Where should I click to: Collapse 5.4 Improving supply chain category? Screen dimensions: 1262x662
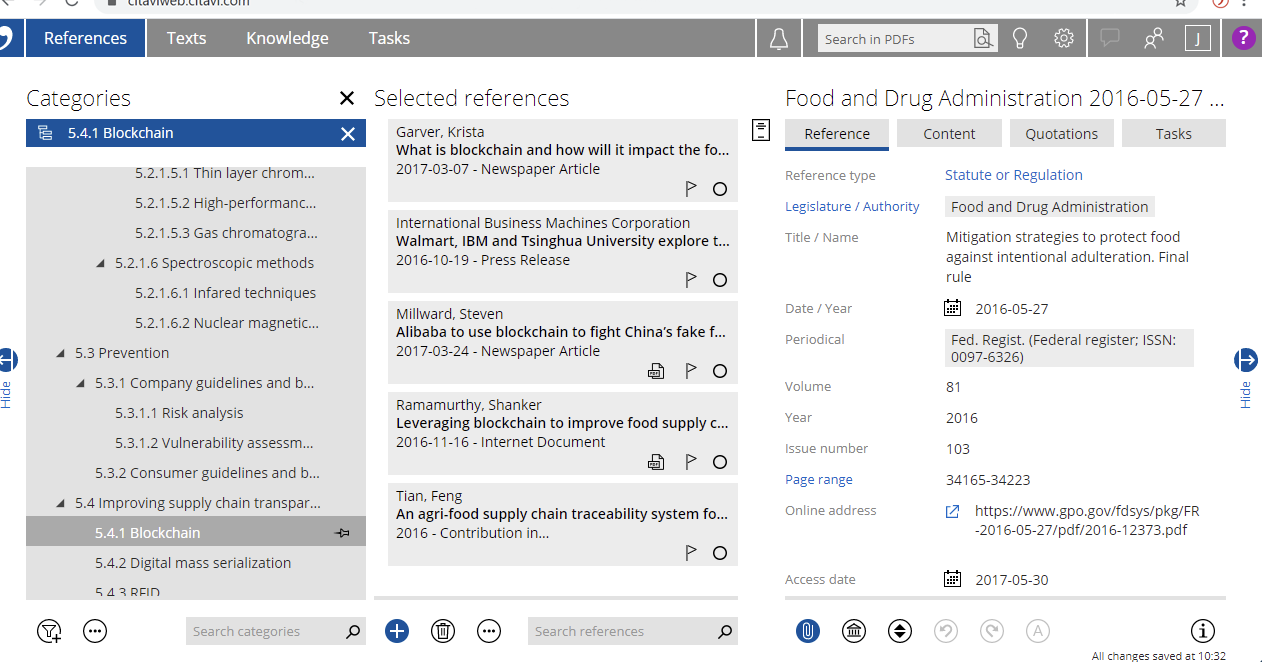[x=61, y=503]
